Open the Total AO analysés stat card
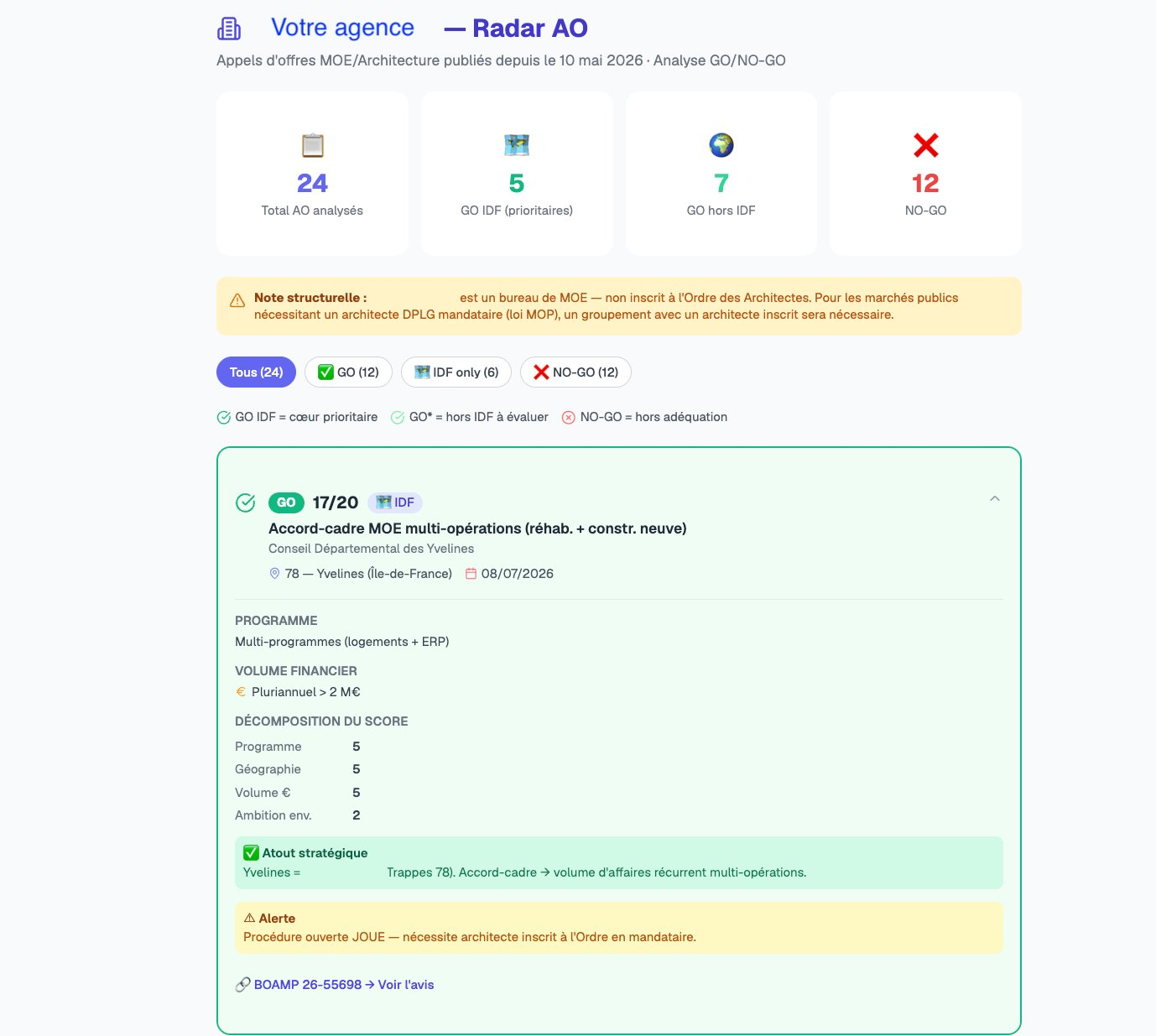The image size is (1156, 1036). point(312,174)
